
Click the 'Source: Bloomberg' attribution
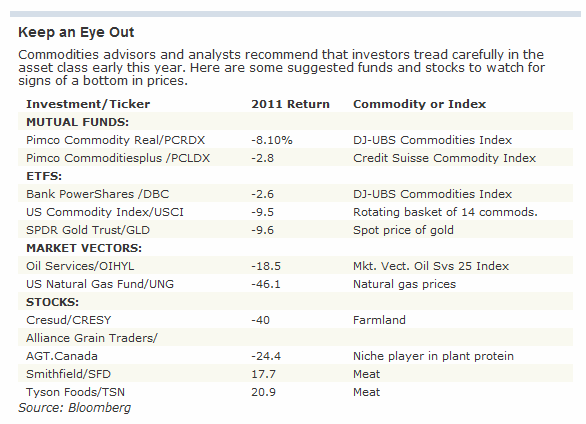[74, 408]
